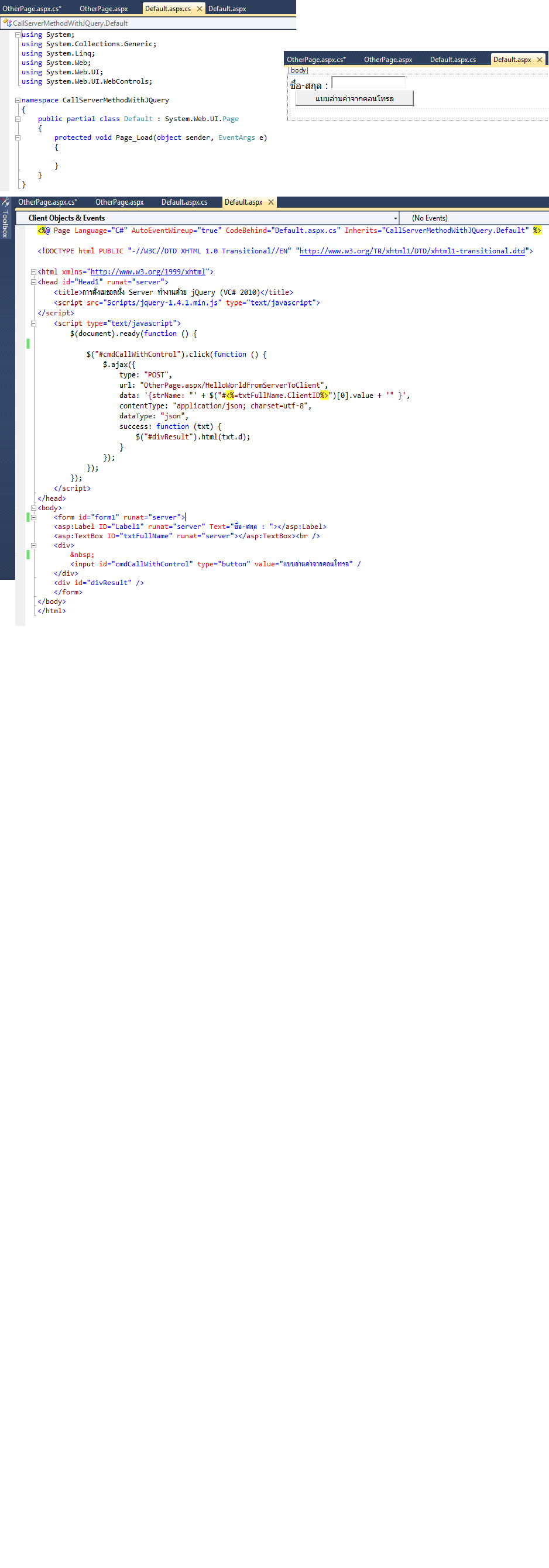Click the OtherPage.aspx/HelloWorldFromServerToClient url string
Screen dimensions: 549x1568
click(x=234, y=386)
